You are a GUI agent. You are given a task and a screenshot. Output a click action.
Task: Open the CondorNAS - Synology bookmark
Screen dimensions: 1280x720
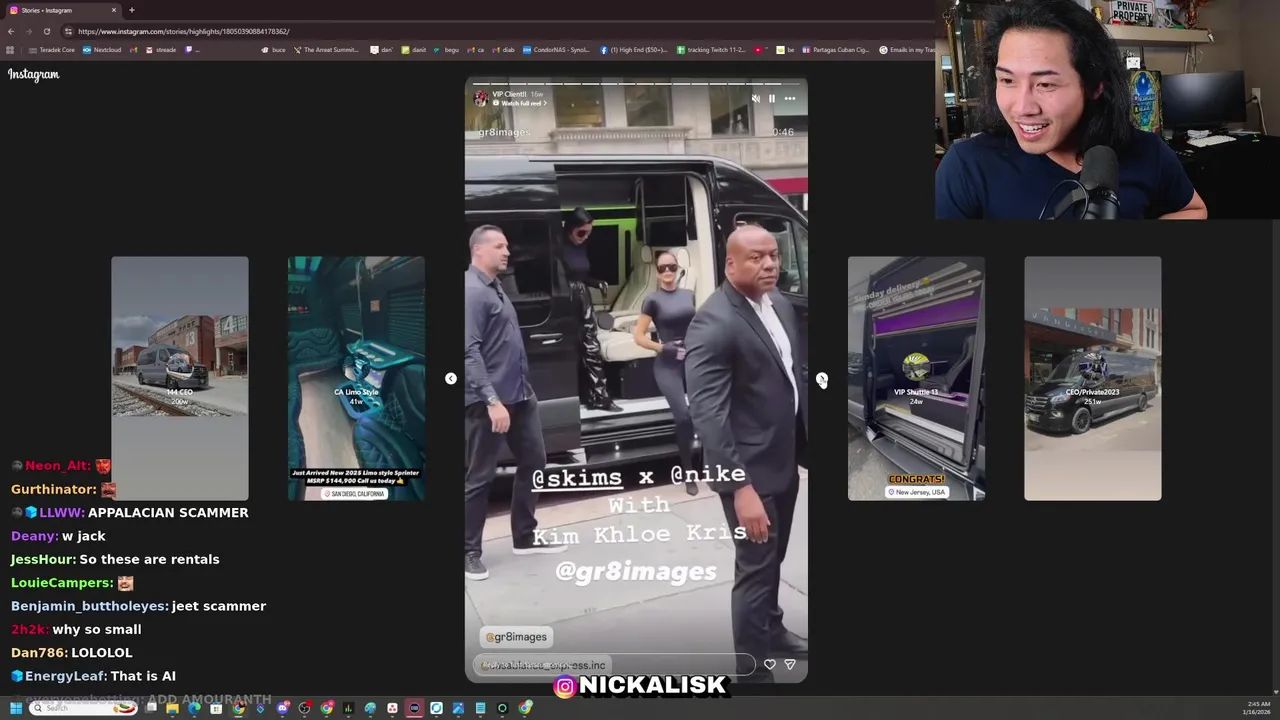pos(557,50)
